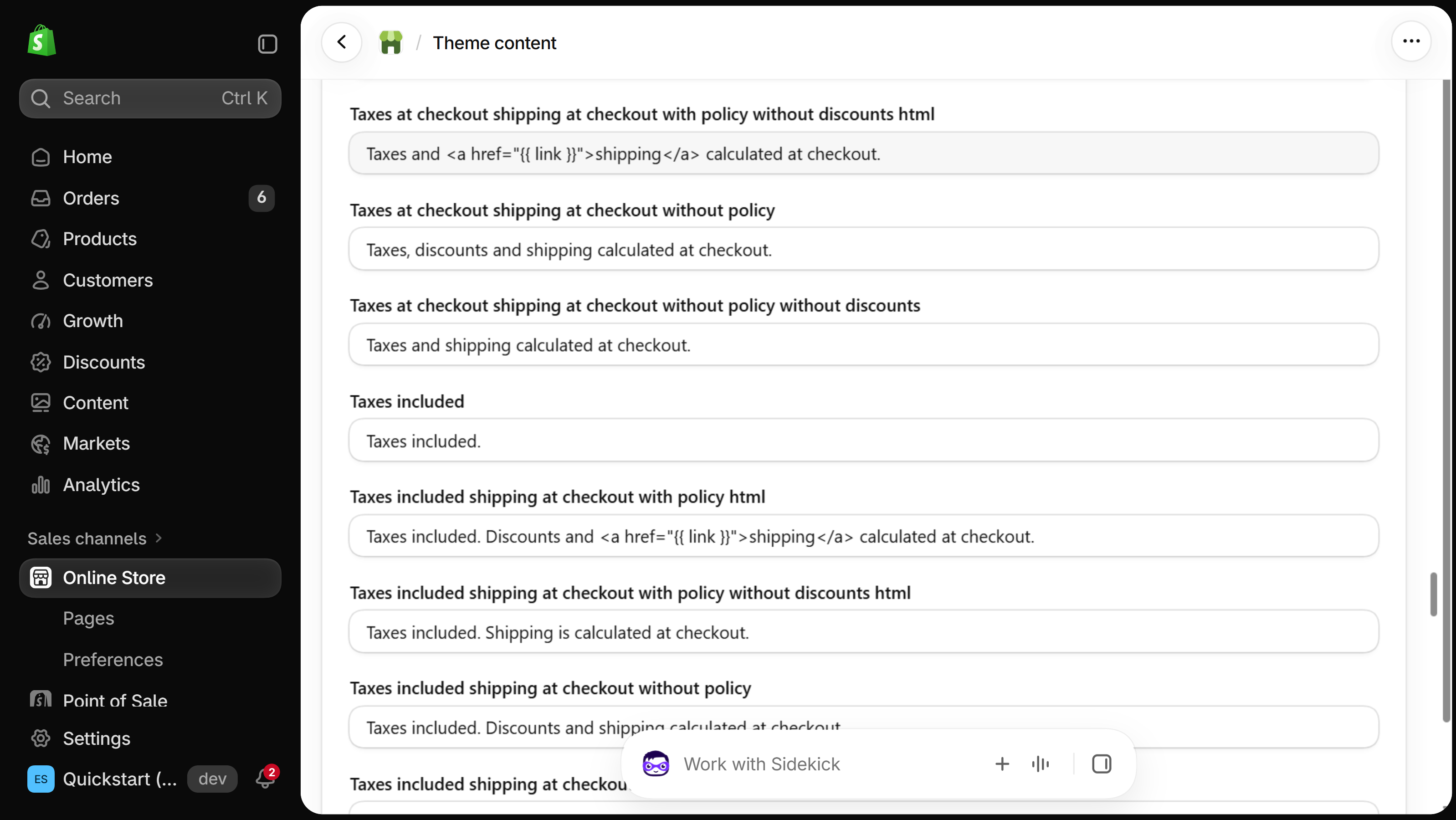The image size is (1456, 820).
Task: Go to Customers section
Action: coord(150,280)
